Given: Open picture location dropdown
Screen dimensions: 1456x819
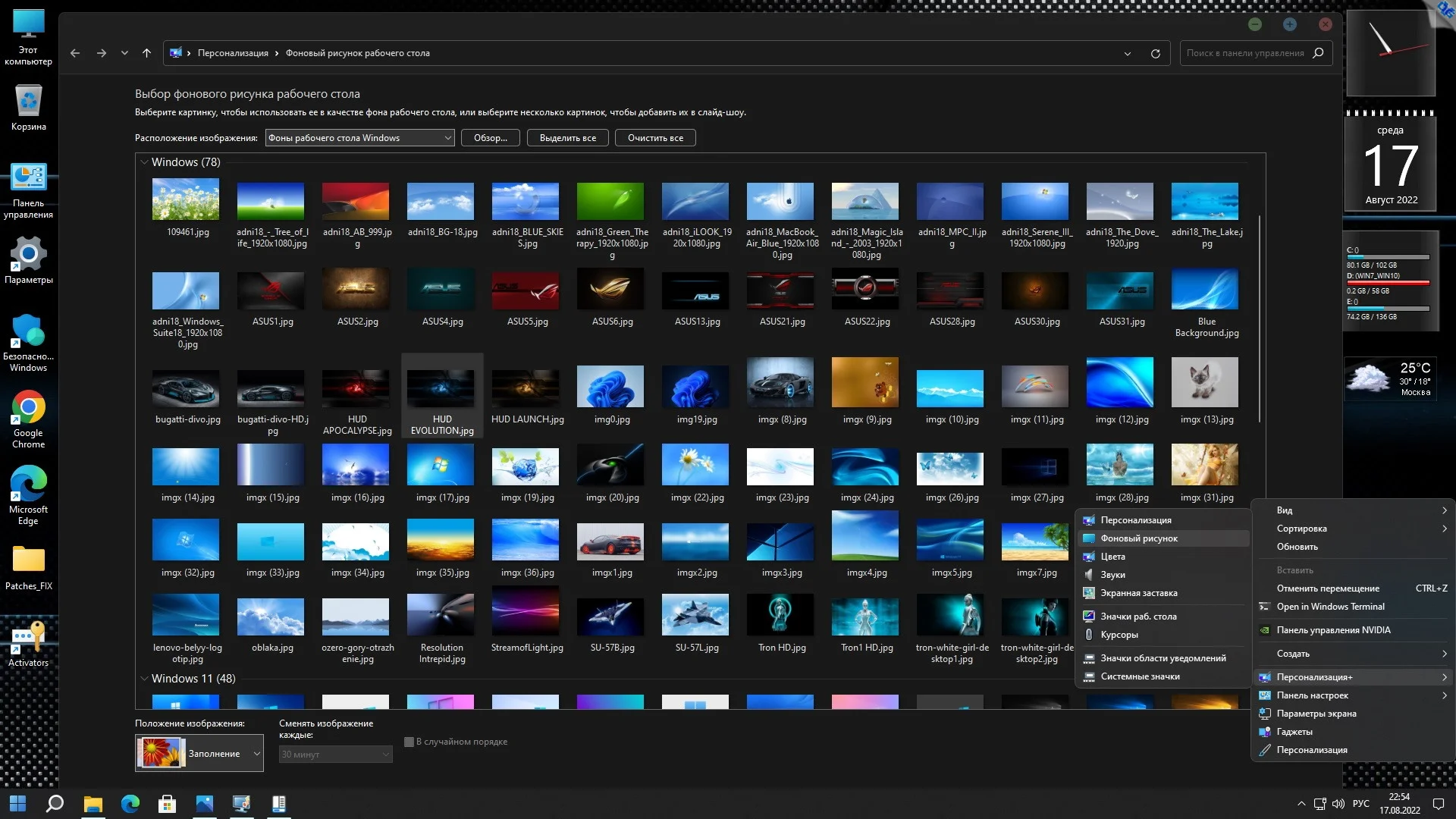Looking at the screenshot, I should (x=359, y=138).
